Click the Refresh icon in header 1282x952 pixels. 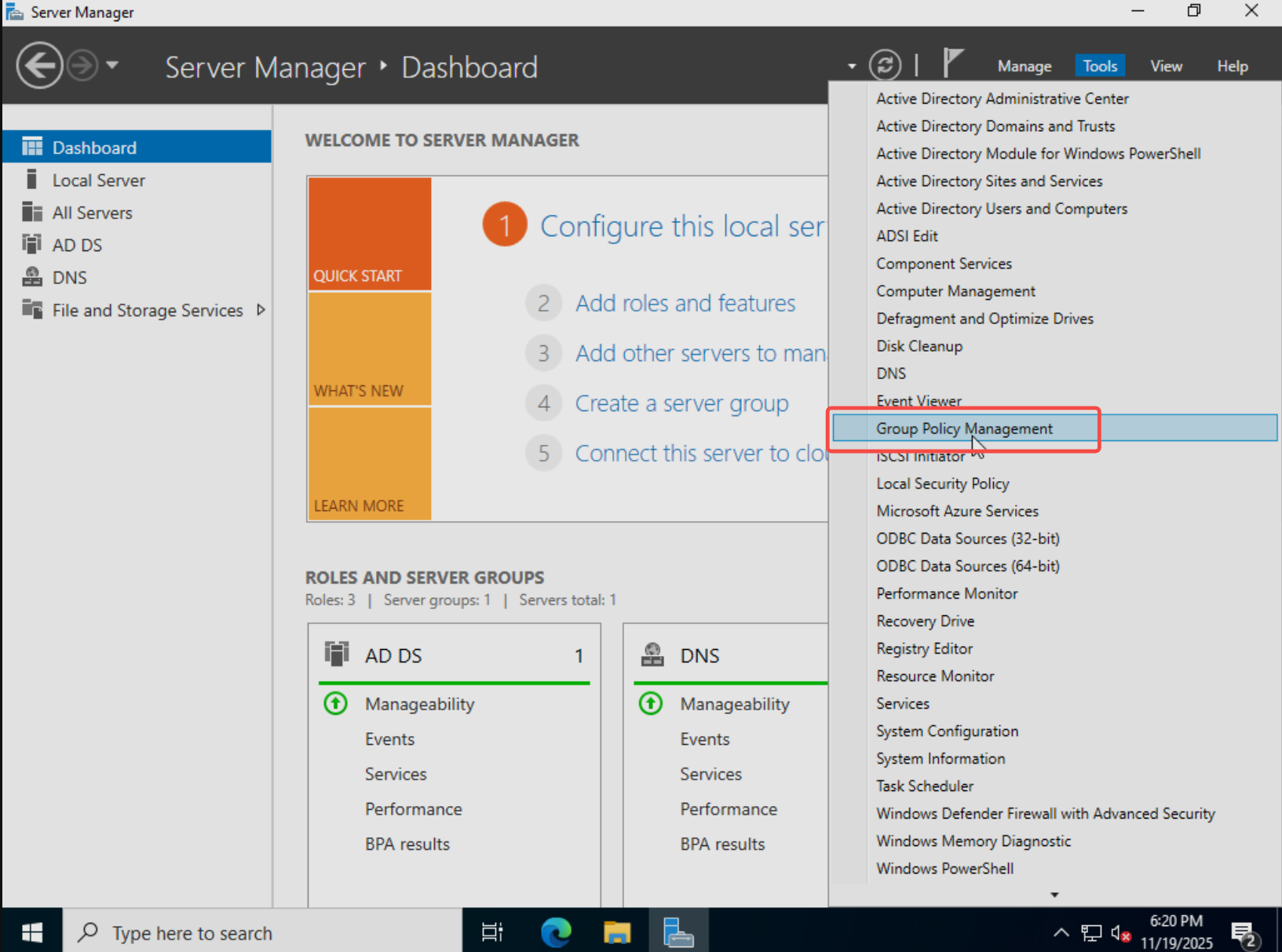click(x=885, y=65)
